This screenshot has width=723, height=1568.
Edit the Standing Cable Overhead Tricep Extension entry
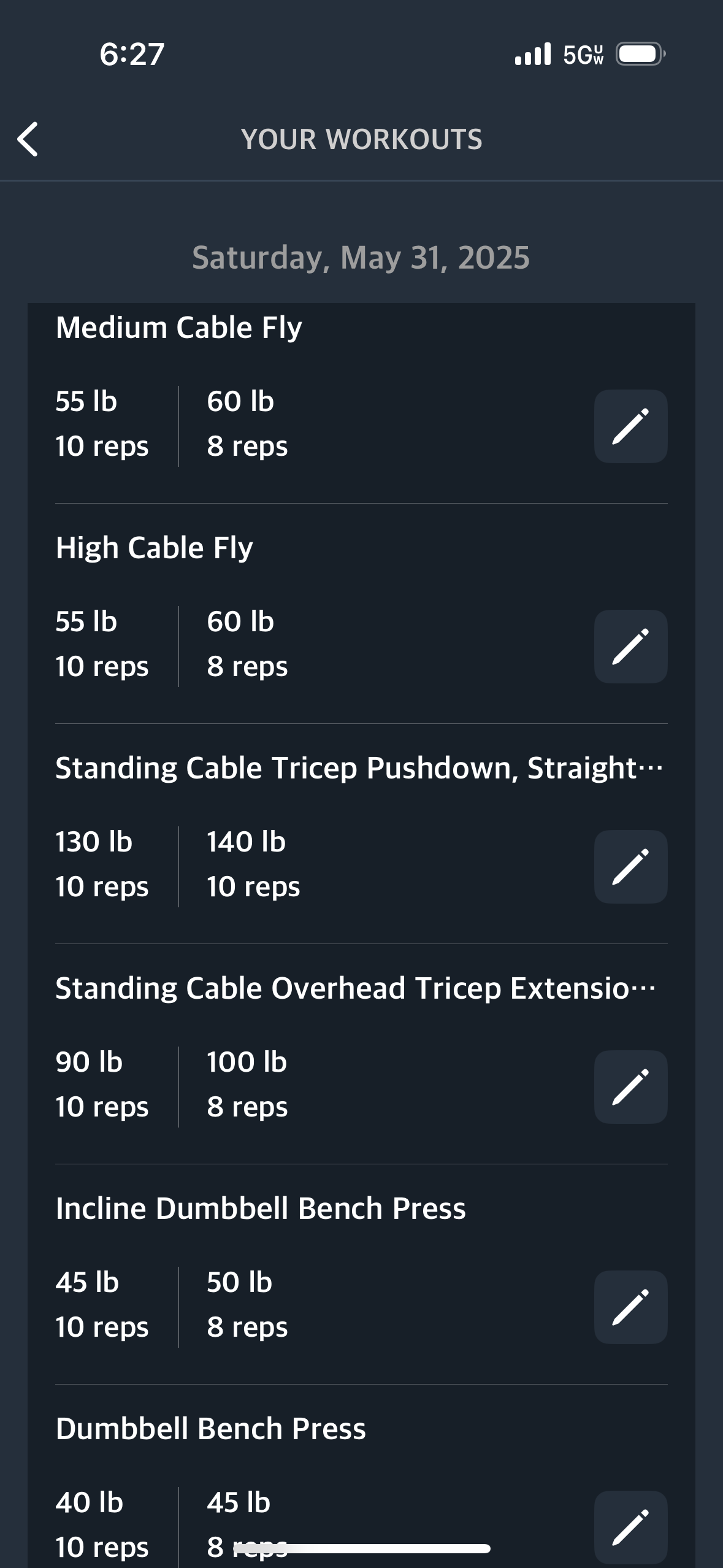(x=630, y=1087)
